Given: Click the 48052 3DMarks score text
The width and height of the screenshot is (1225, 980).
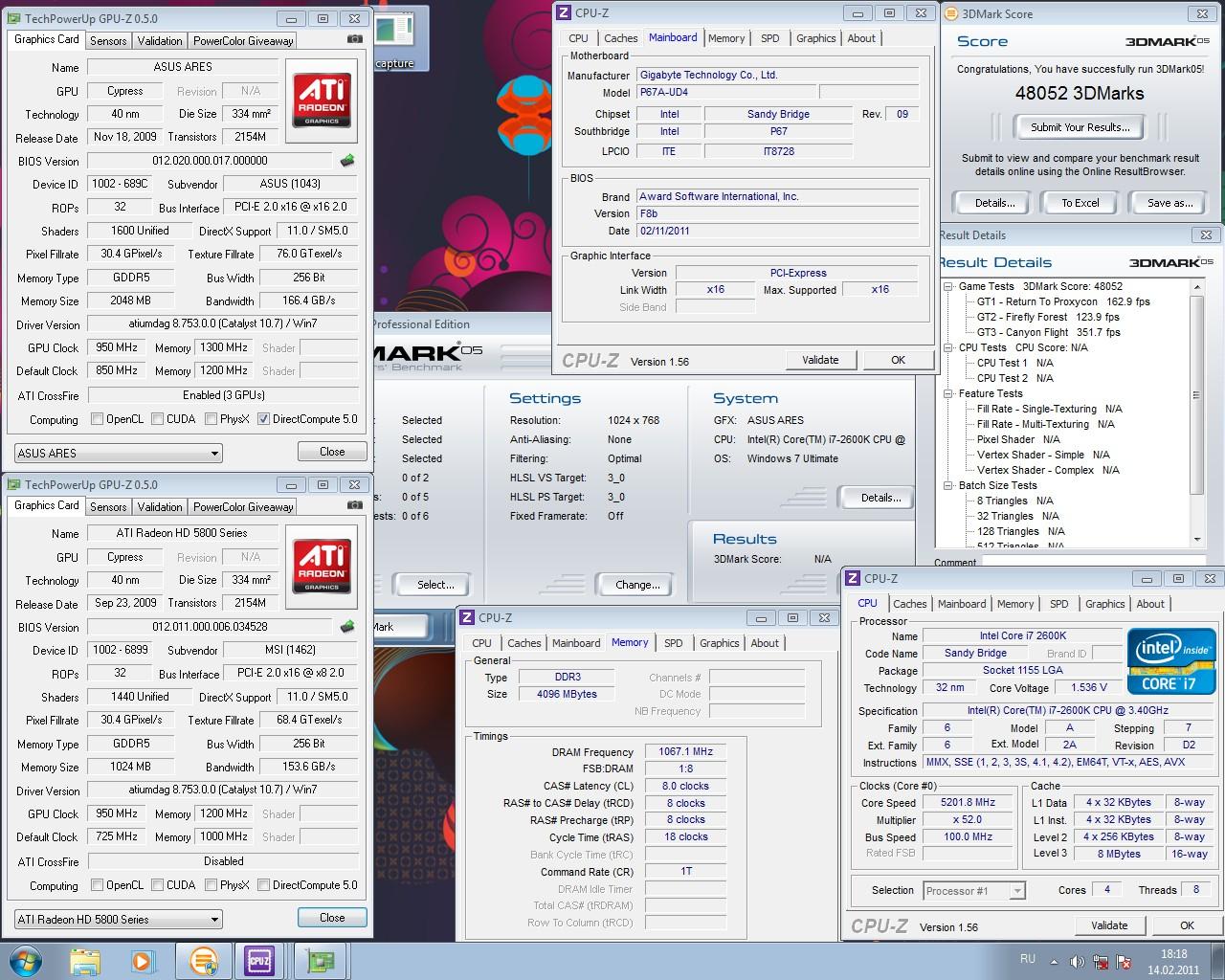Looking at the screenshot, I should coord(1080,93).
